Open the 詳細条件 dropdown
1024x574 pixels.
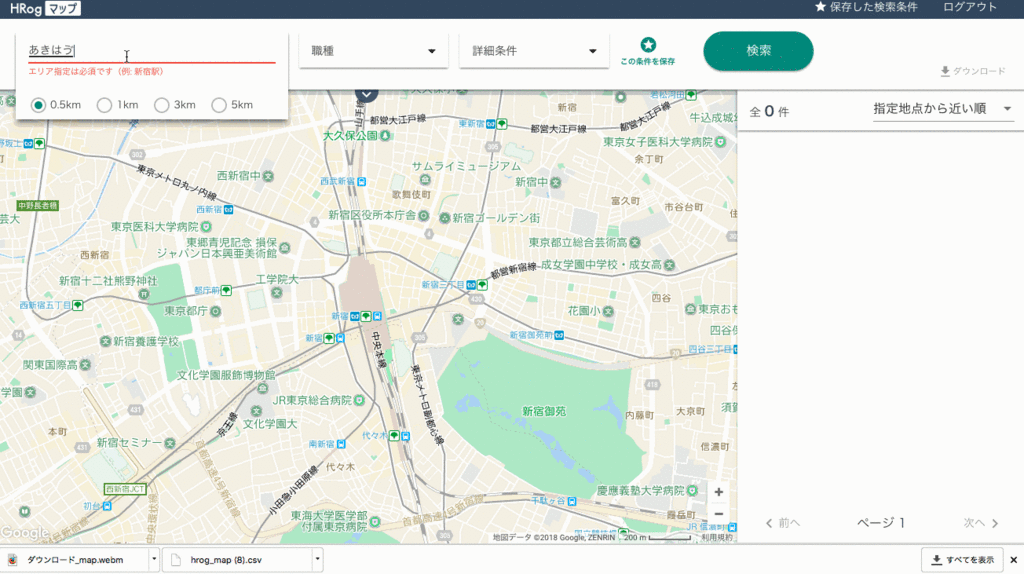pos(534,51)
